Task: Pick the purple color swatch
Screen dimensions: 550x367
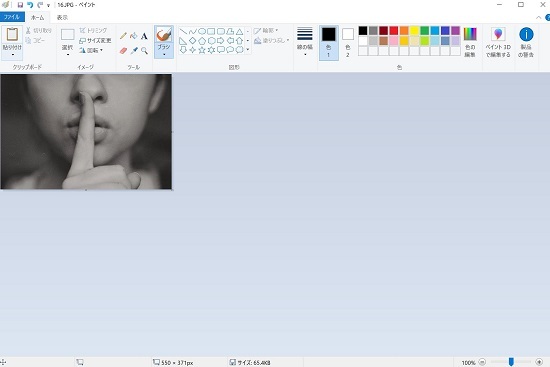Action: pos(455,31)
